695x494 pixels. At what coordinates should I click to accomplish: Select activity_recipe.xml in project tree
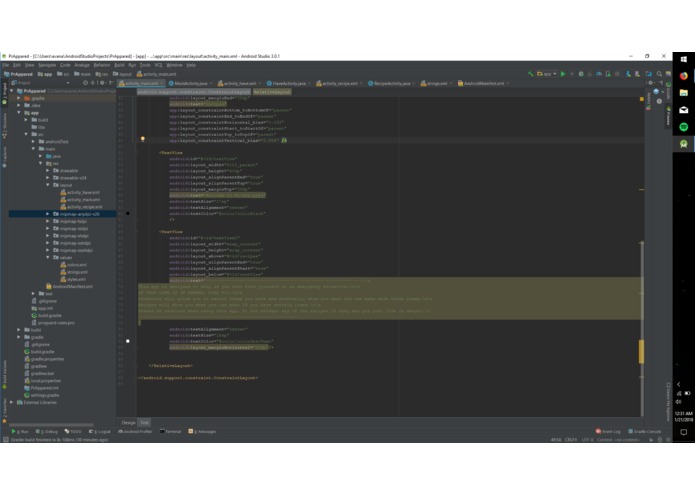pos(81,207)
